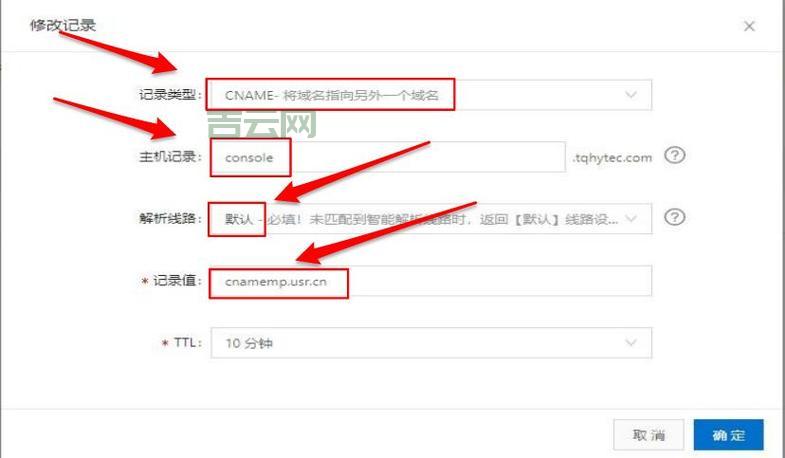This screenshot has height=458, width=785.
Task: Click the 修改记录 dialog title
Action: (63, 25)
